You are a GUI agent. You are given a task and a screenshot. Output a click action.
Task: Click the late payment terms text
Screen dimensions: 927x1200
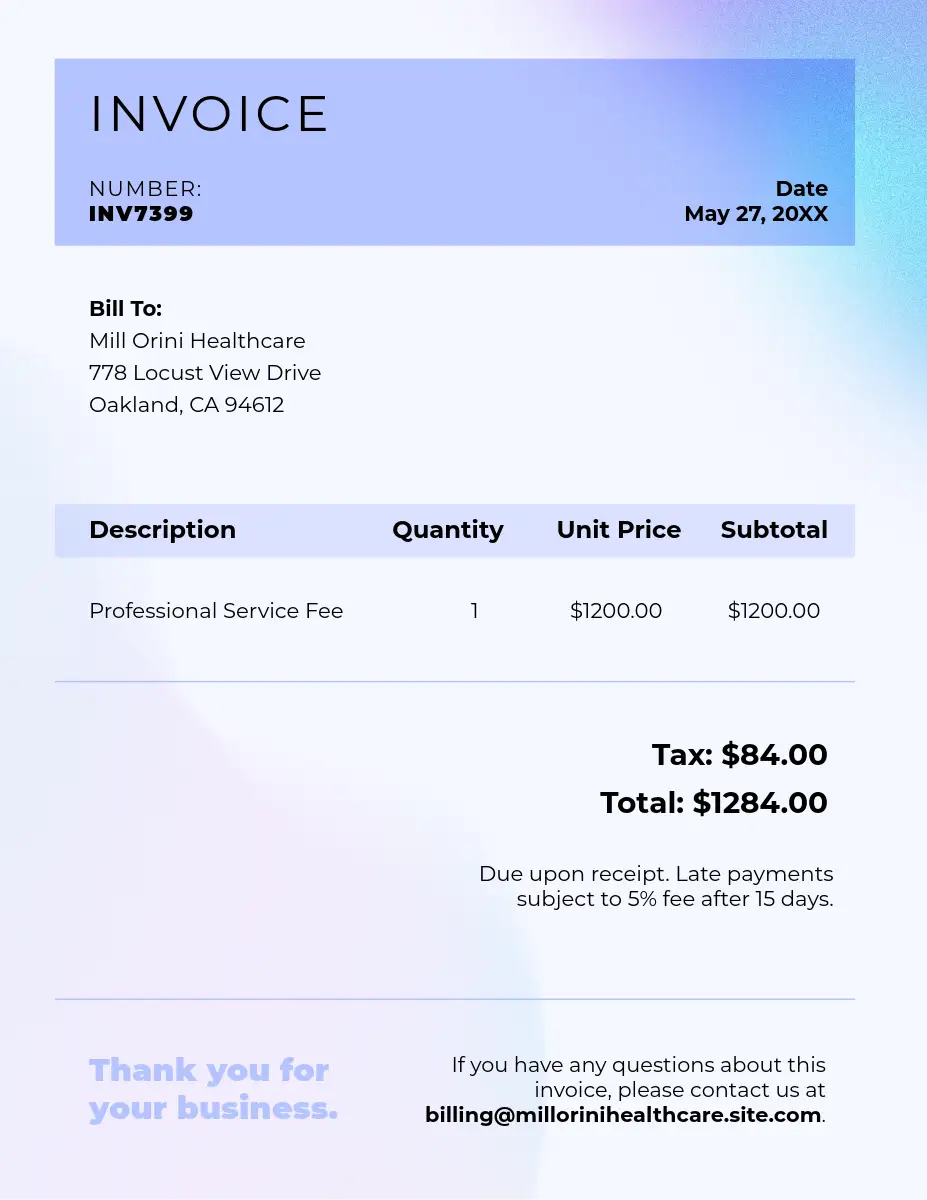coord(656,886)
